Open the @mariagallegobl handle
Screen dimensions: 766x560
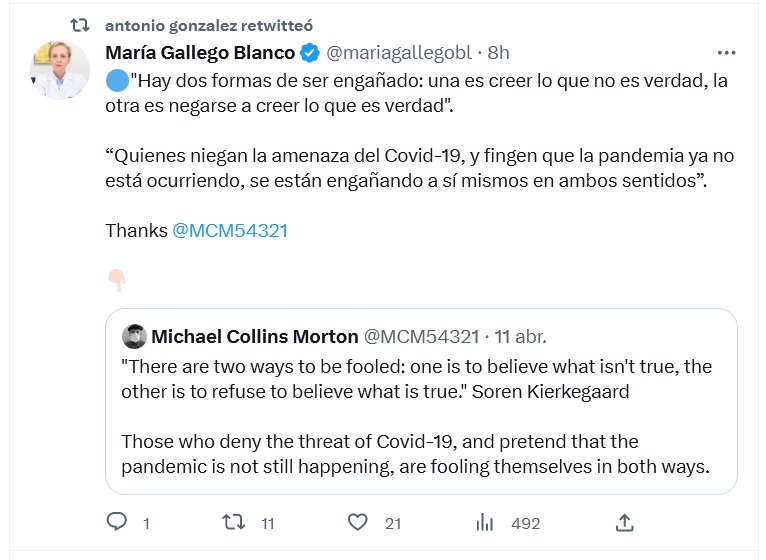click(x=397, y=53)
